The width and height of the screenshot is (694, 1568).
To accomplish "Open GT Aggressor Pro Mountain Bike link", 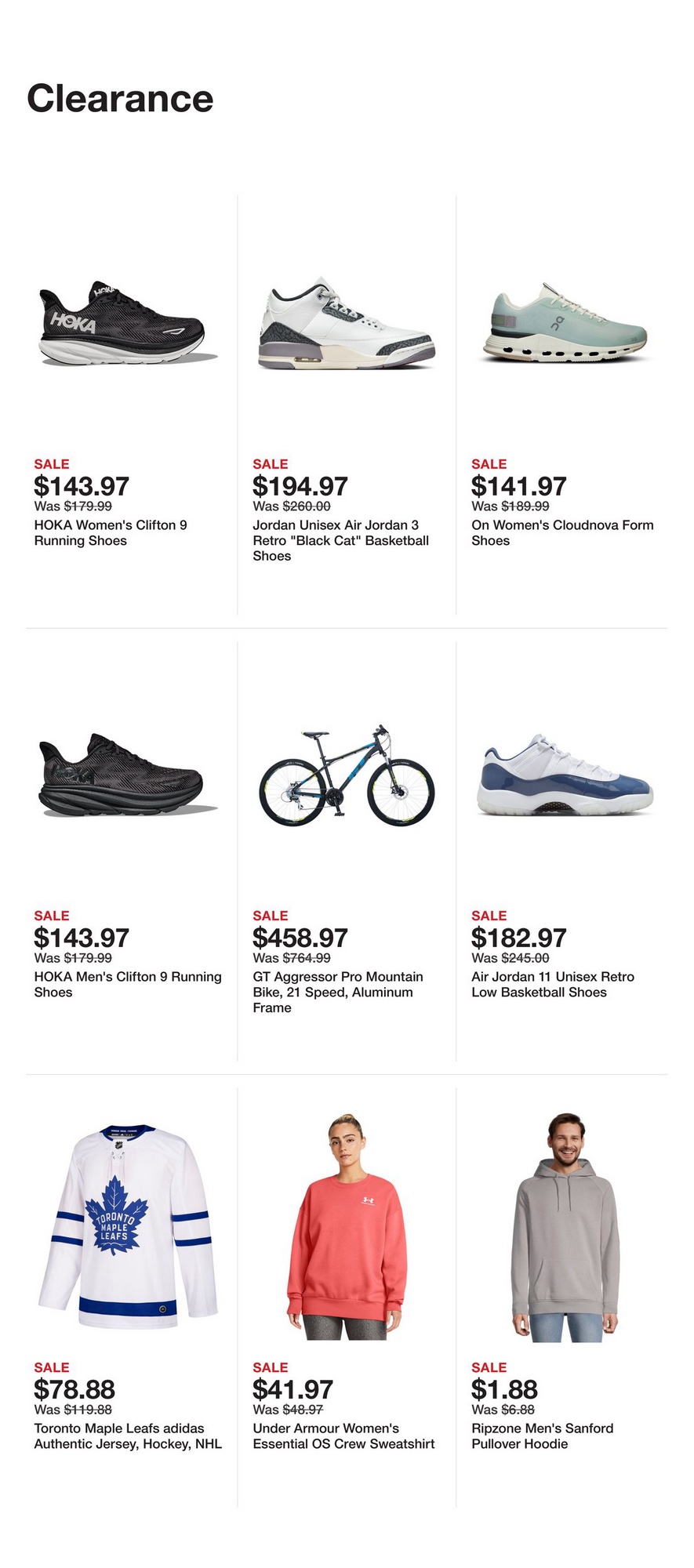I will click(338, 992).
